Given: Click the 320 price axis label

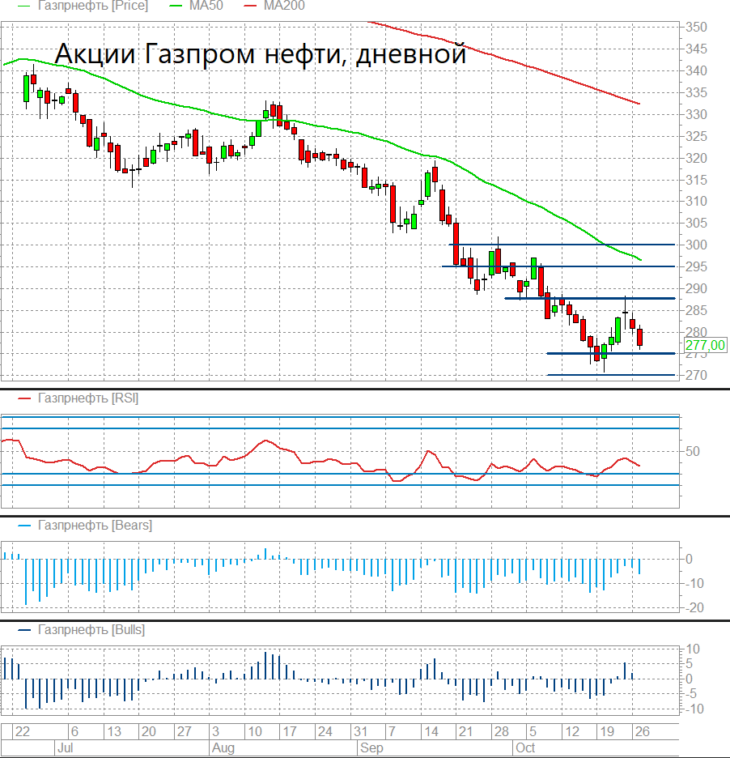Looking at the screenshot, I should (696, 158).
